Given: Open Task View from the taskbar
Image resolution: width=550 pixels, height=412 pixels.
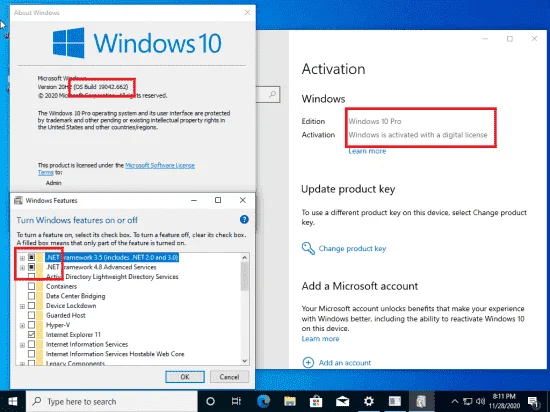Looking at the screenshot, I should tap(236, 401).
